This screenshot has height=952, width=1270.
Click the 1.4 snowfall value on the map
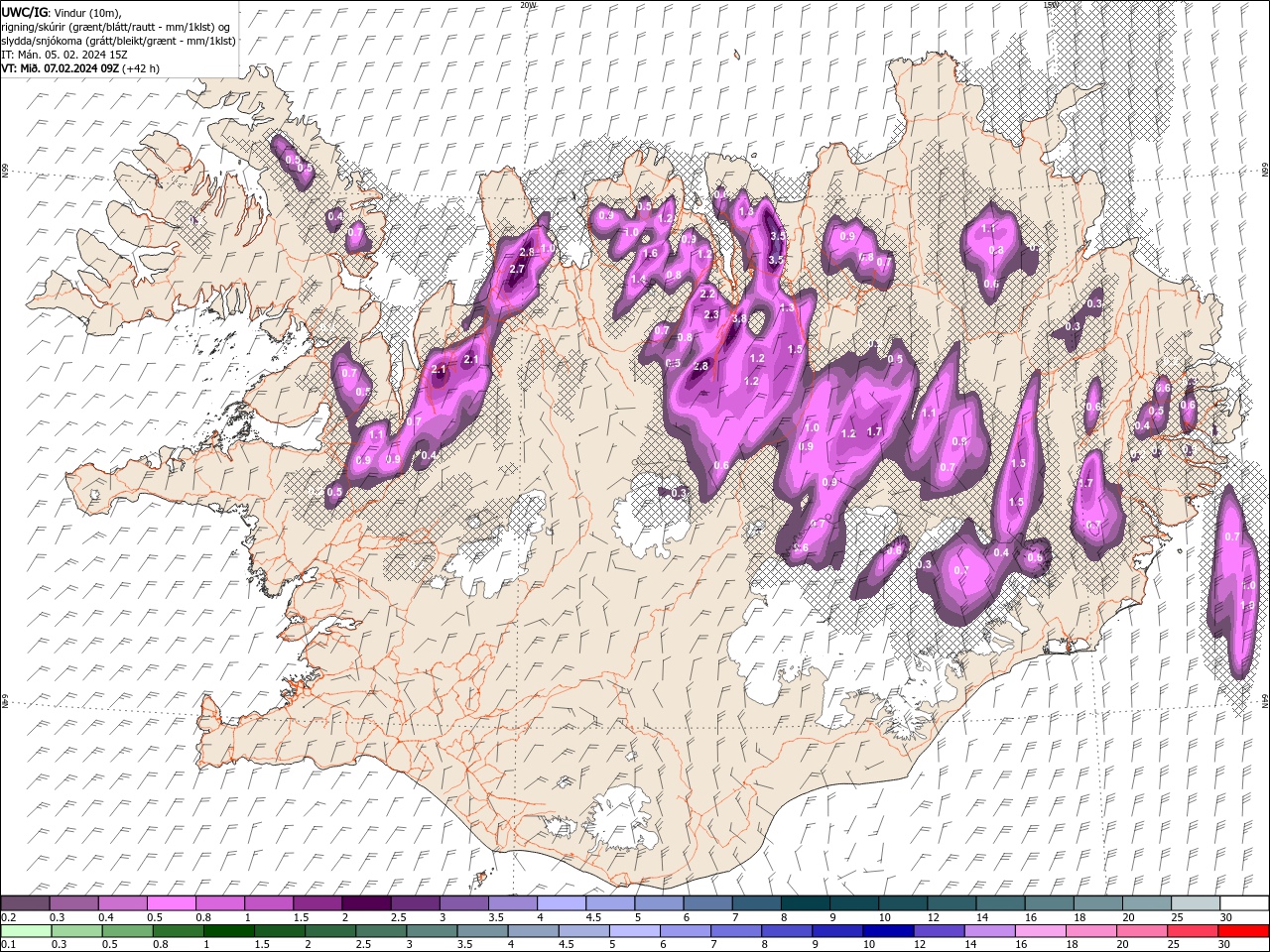click(637, 280)
